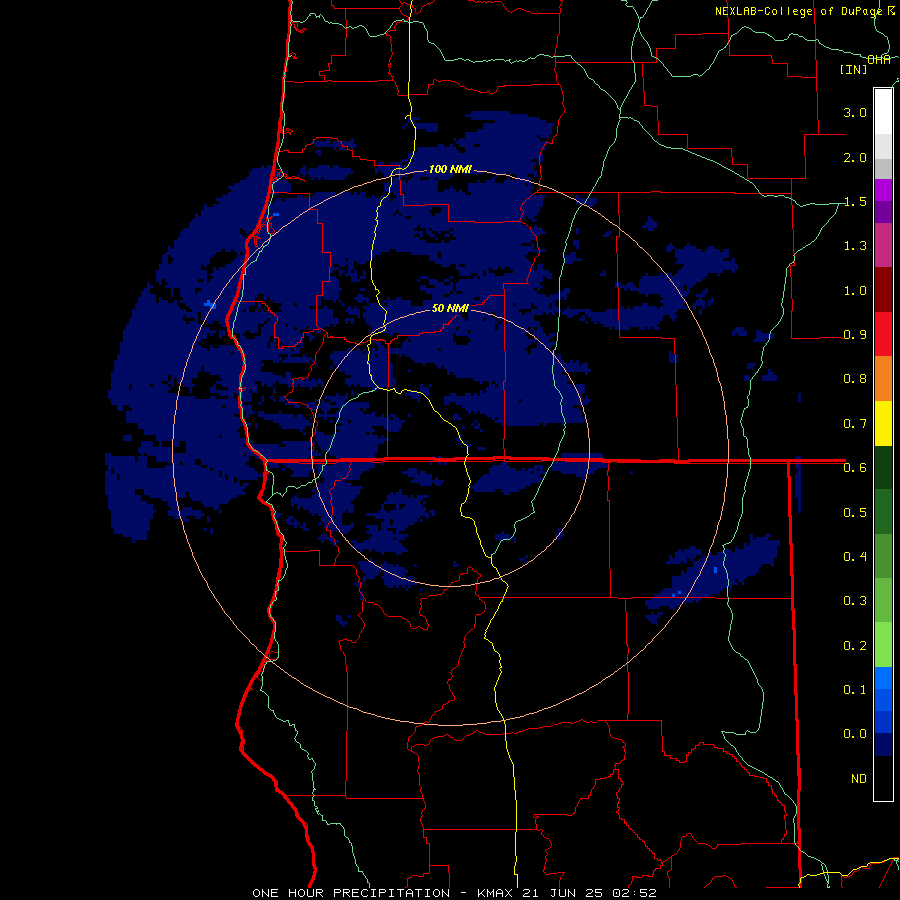Select the white swatch in the legend
Screen dimensions: 900x900
click(883, 111)
